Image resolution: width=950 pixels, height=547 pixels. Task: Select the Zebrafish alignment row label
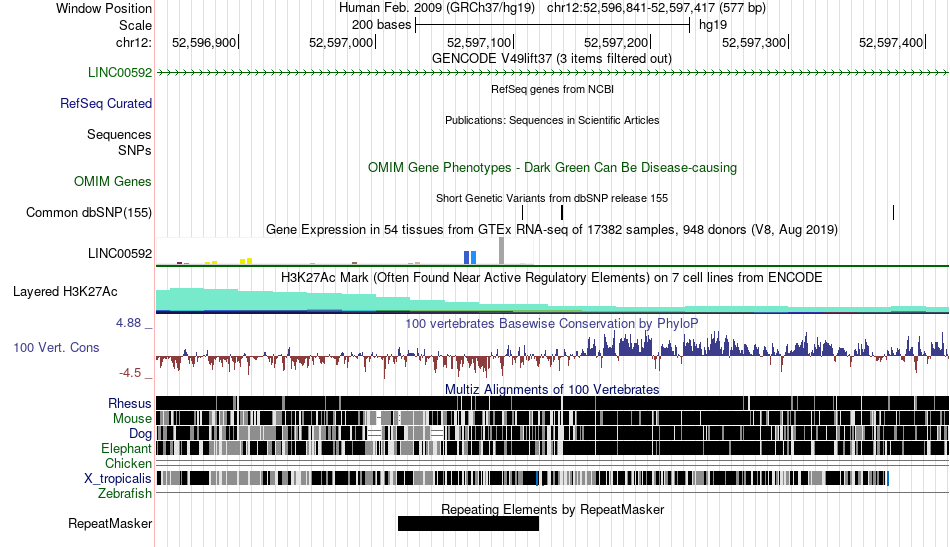(x=125, y=494)
